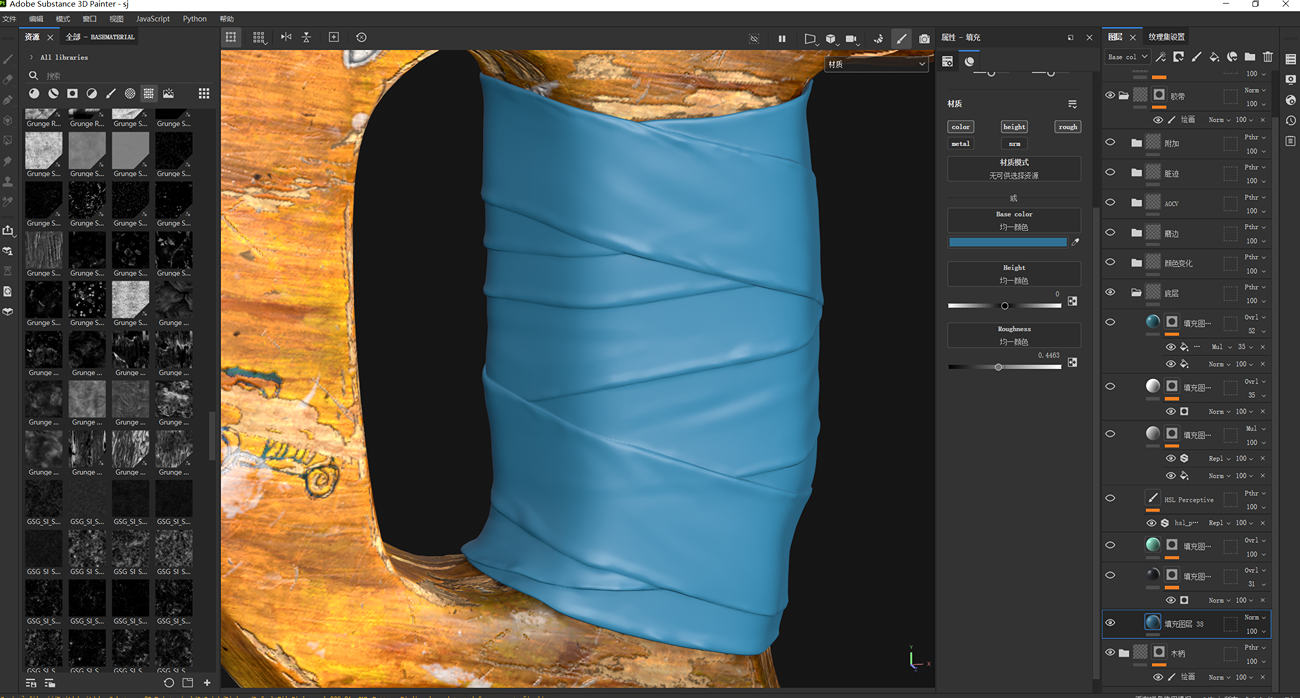Filter assets by smart materials icon
Screen dimensions: 1300x698
coord(53,93)
